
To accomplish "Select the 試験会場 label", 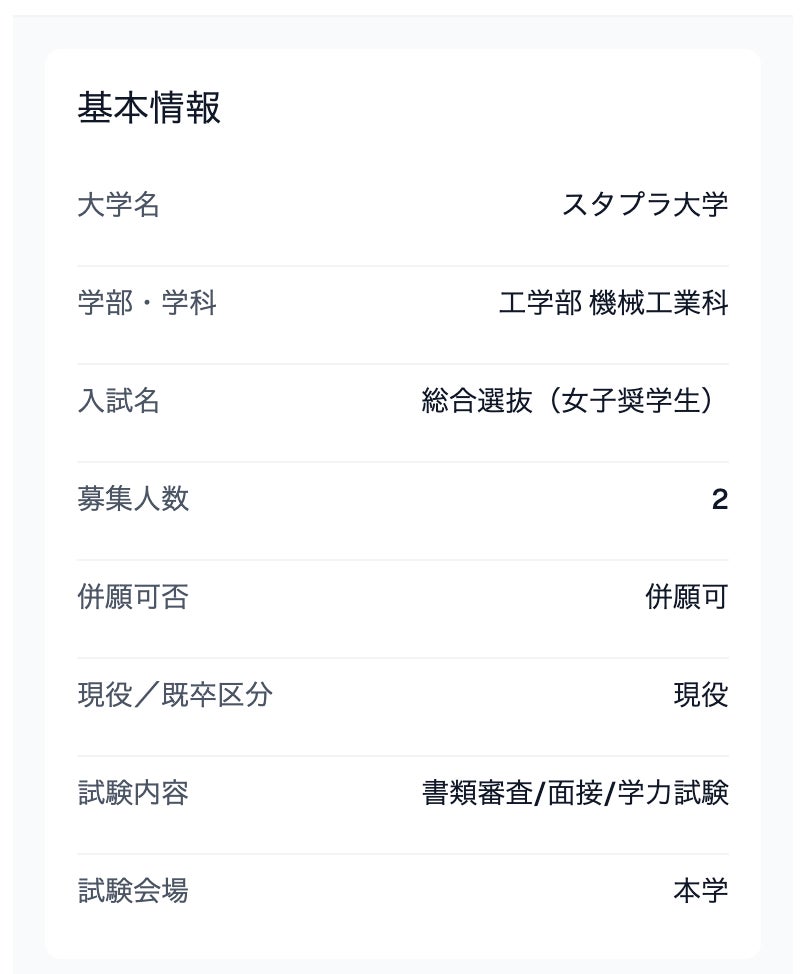I will pyautogui.click(x=133, y=891).
